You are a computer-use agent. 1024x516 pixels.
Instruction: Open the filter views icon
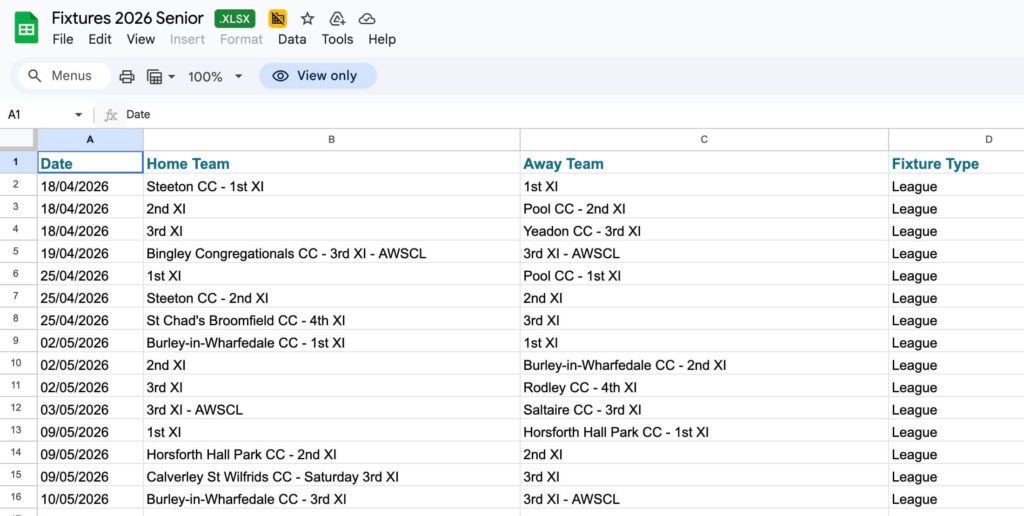(x=155, y=76)
